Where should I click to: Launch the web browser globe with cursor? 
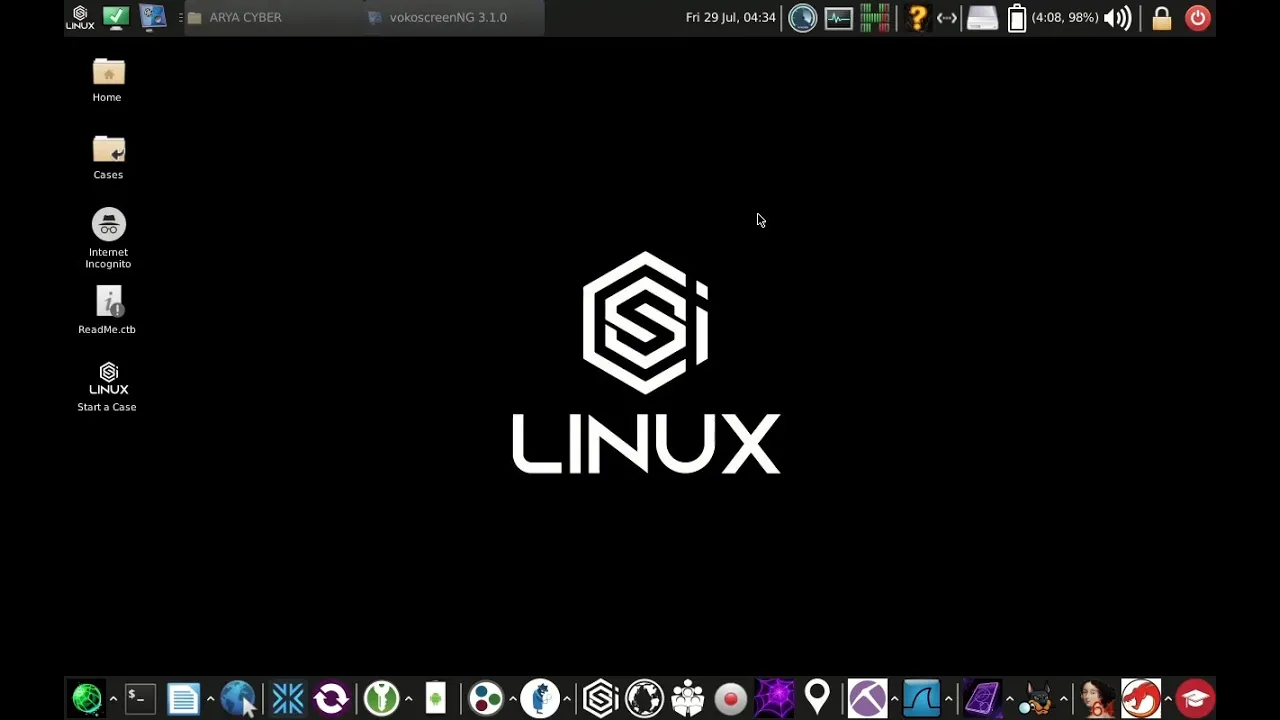pos(238,698)
